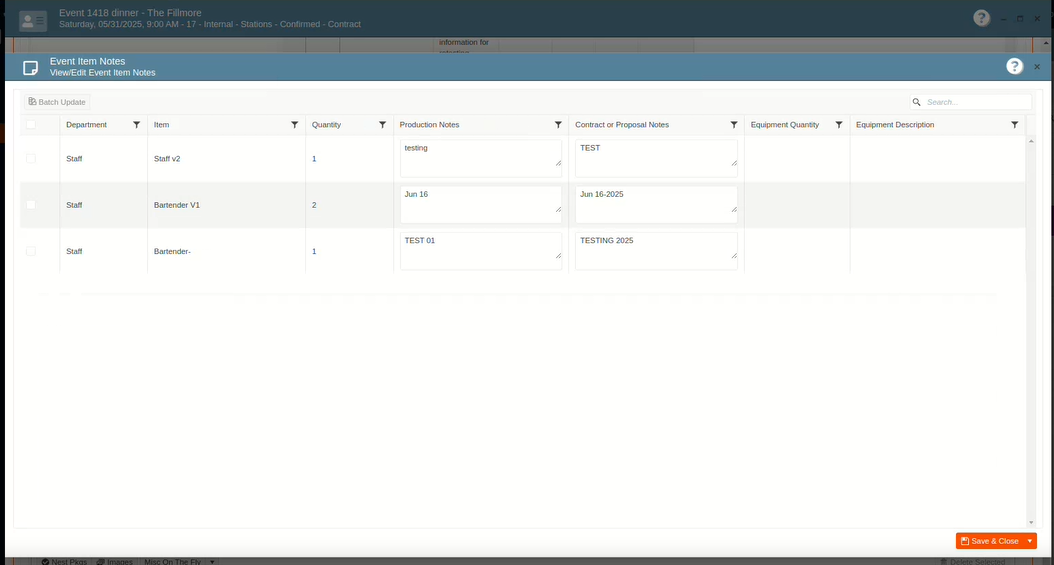Image resolution: width=1054 pixels, height=565 pixels.
Task: Edit the 'testing' production notes box
Action: pyautogui.click(x=481, y=159)
